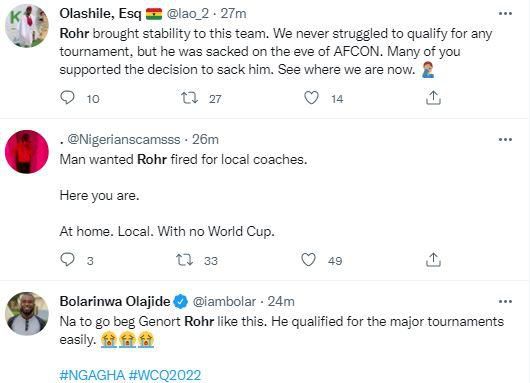Reply to the @Nigerianscamsss tweet
Screen dimensions: 530x383
[67, 260]
